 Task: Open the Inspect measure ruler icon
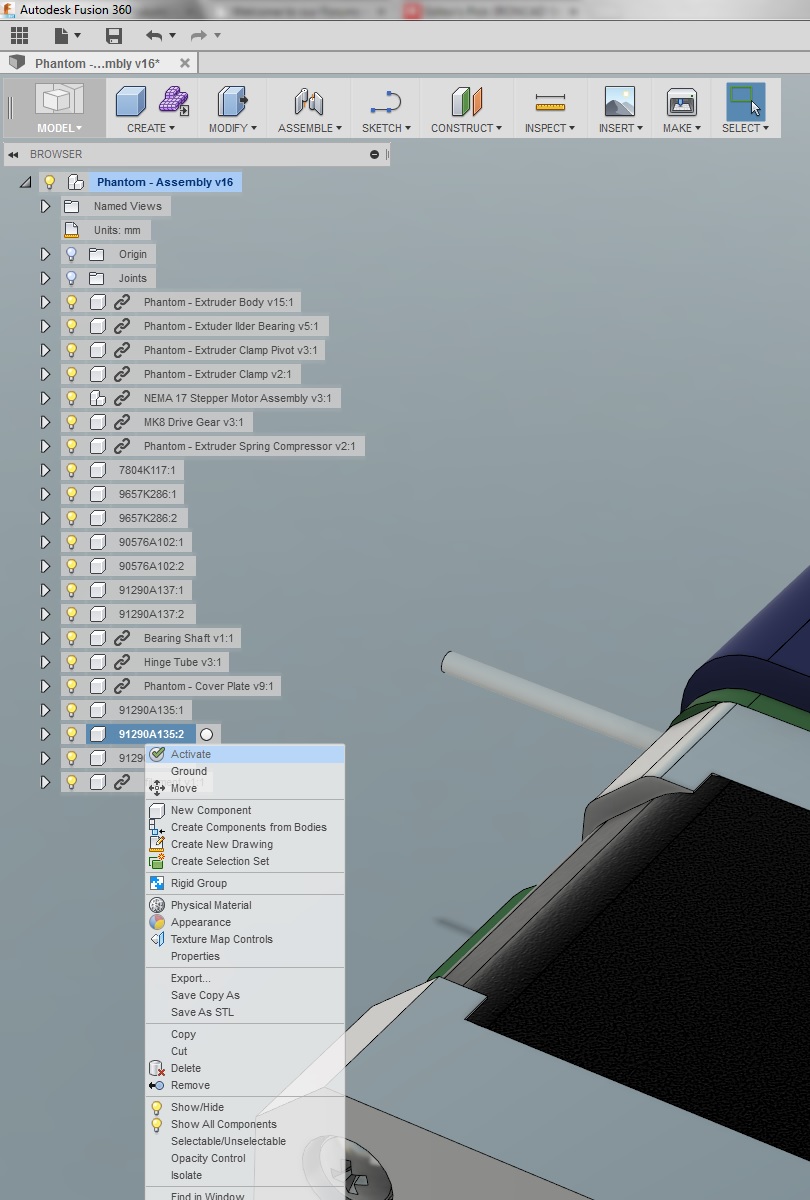click(x=550, y=102)
